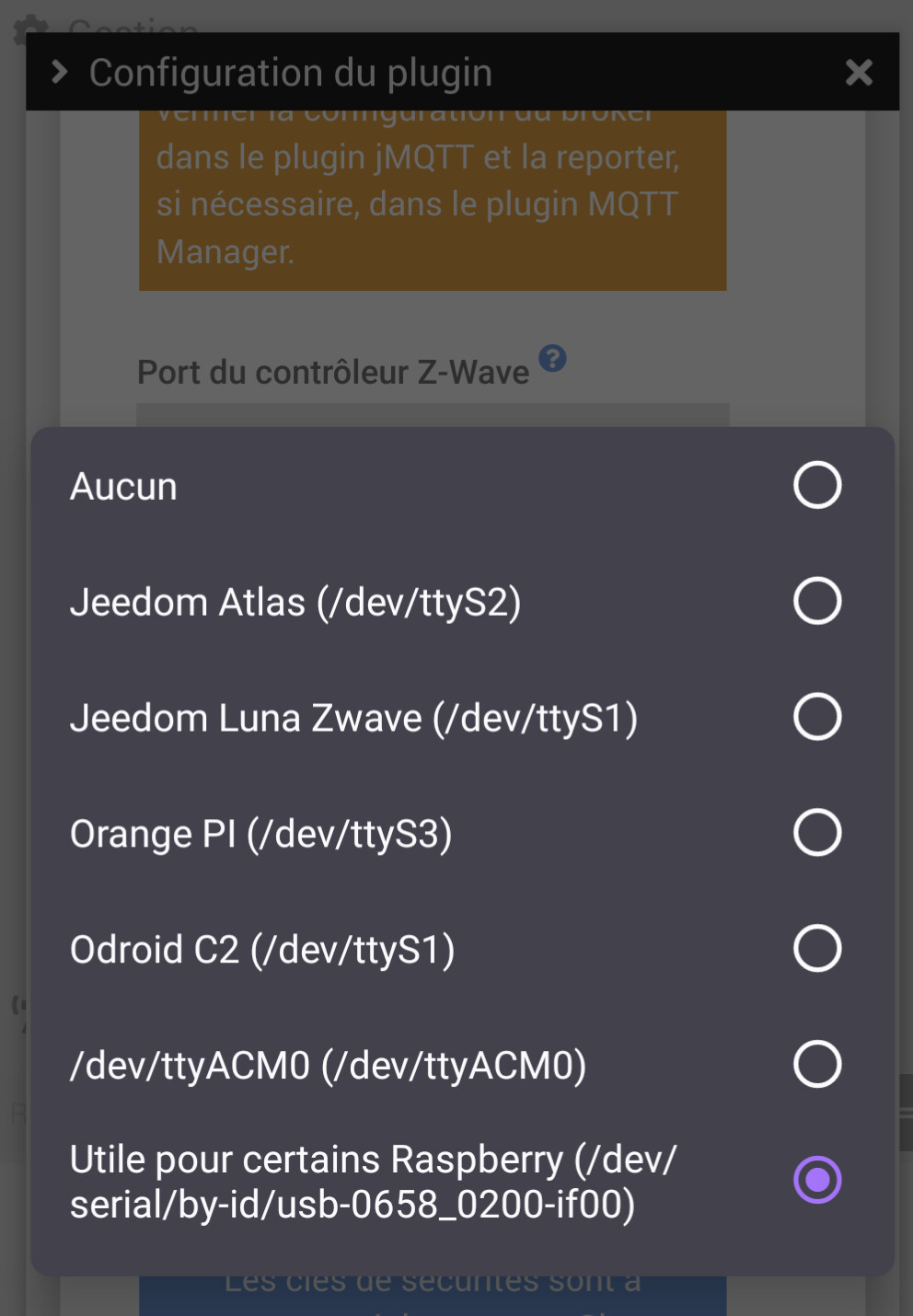Image resolution: width=913 pixels, height=1316 pixels.
Task: Select Jeedom Luna Zwave radio button
Action: pyautogui.click(x=817, y=717)
